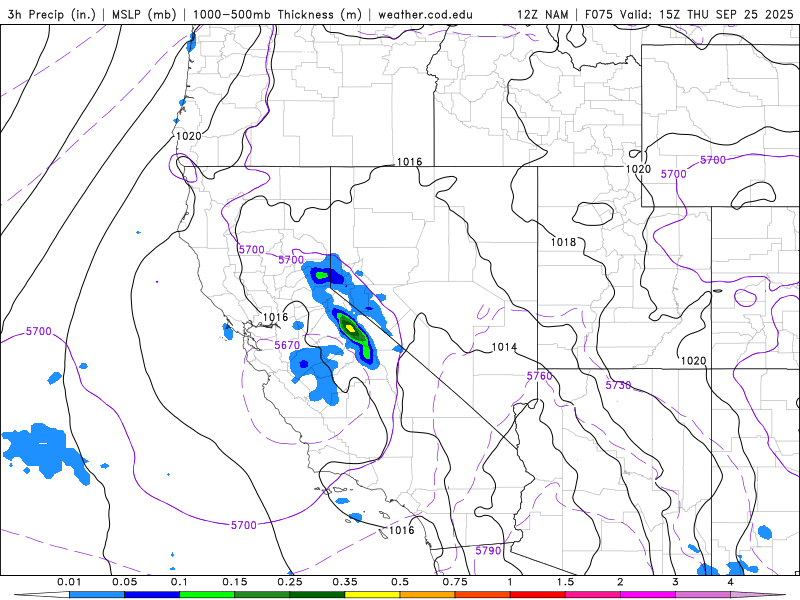Screen dimensions: 800x600
Task: Select the orange 0.5–0.75 legend swatch
Action: coord(427,595)
